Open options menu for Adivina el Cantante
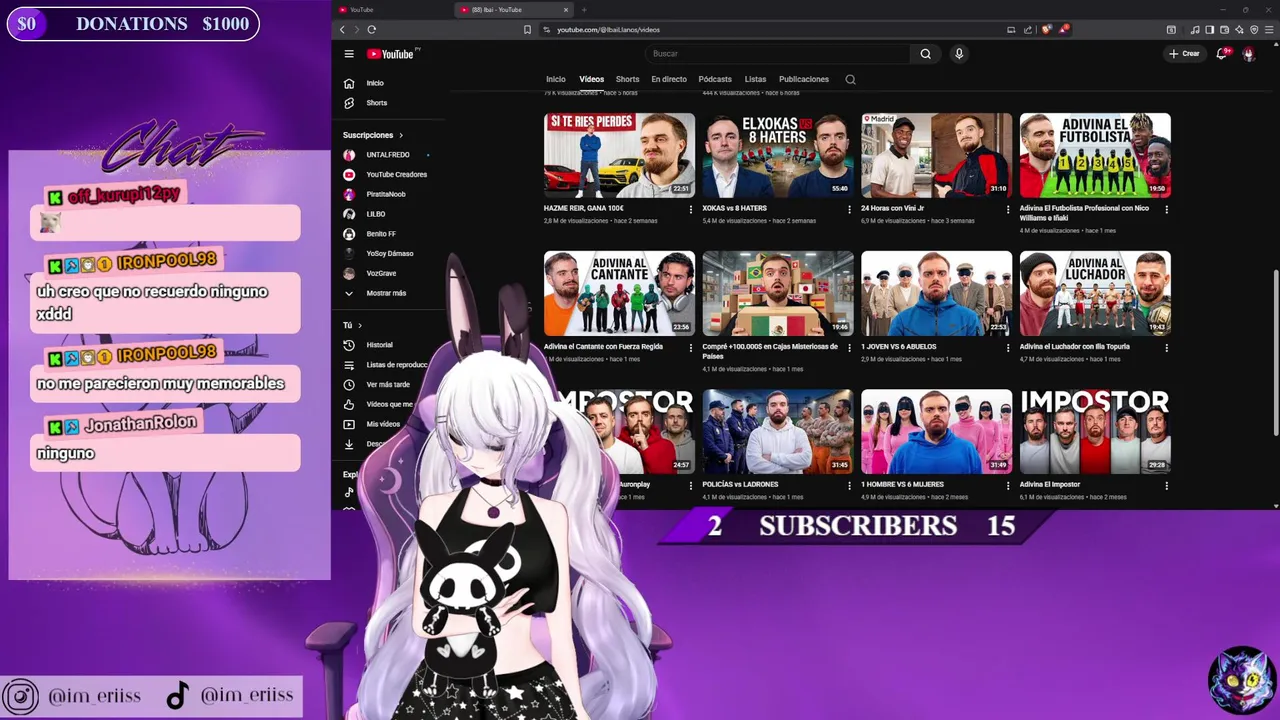This screenshot has height=720, width=1280. (x=691, y=348)
